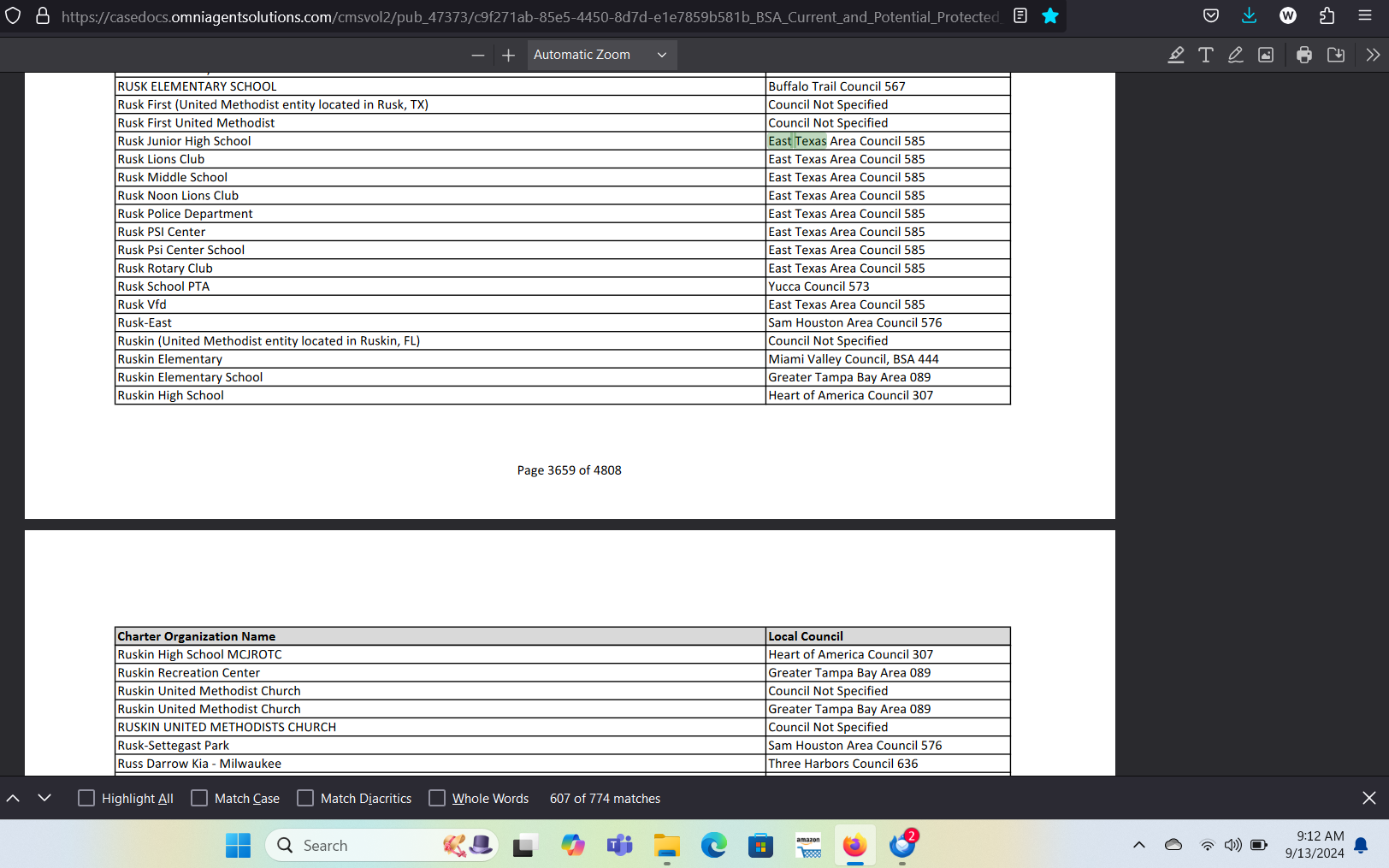Open Windows Start menu

238,845
